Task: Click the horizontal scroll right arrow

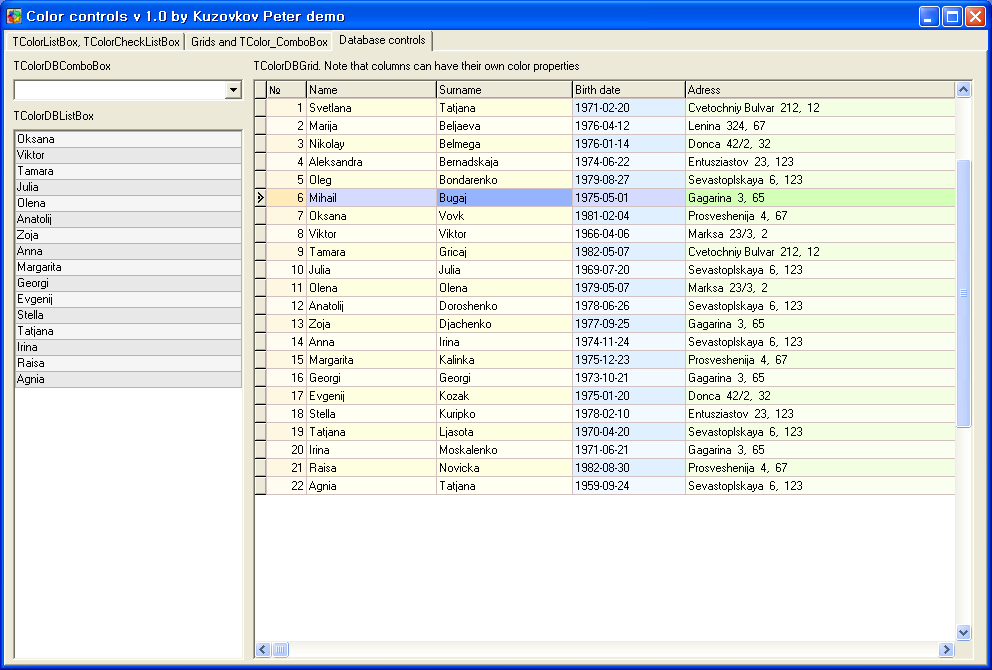Action: [946, 649]
